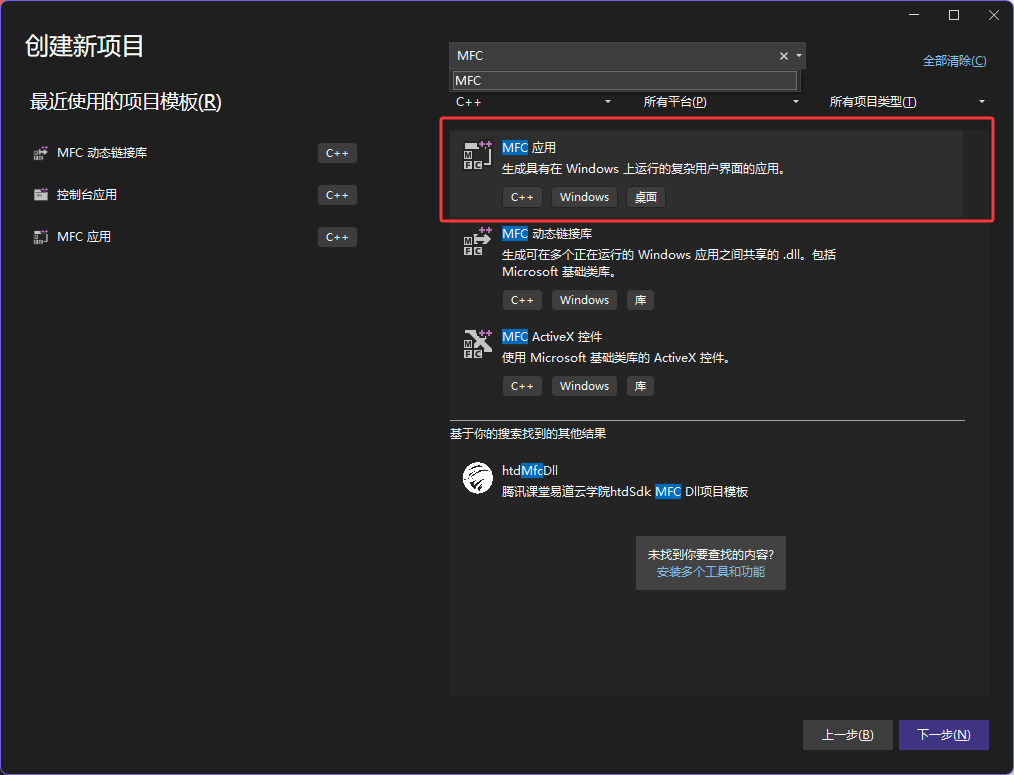Clear the search box with the X icon
Viewport: 1014px width, 775px height.
point(783,56)
